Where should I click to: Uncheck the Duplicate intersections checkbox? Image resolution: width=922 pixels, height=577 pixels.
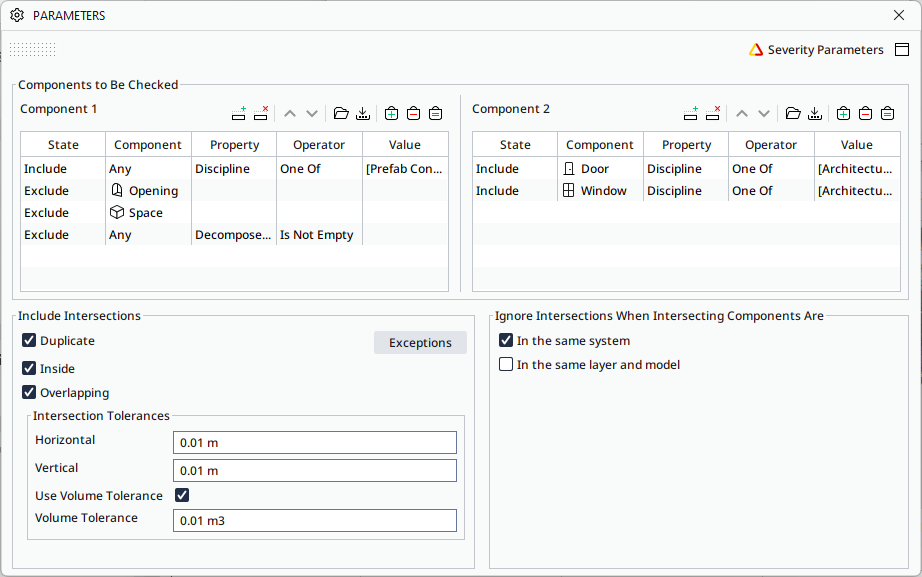29,340
